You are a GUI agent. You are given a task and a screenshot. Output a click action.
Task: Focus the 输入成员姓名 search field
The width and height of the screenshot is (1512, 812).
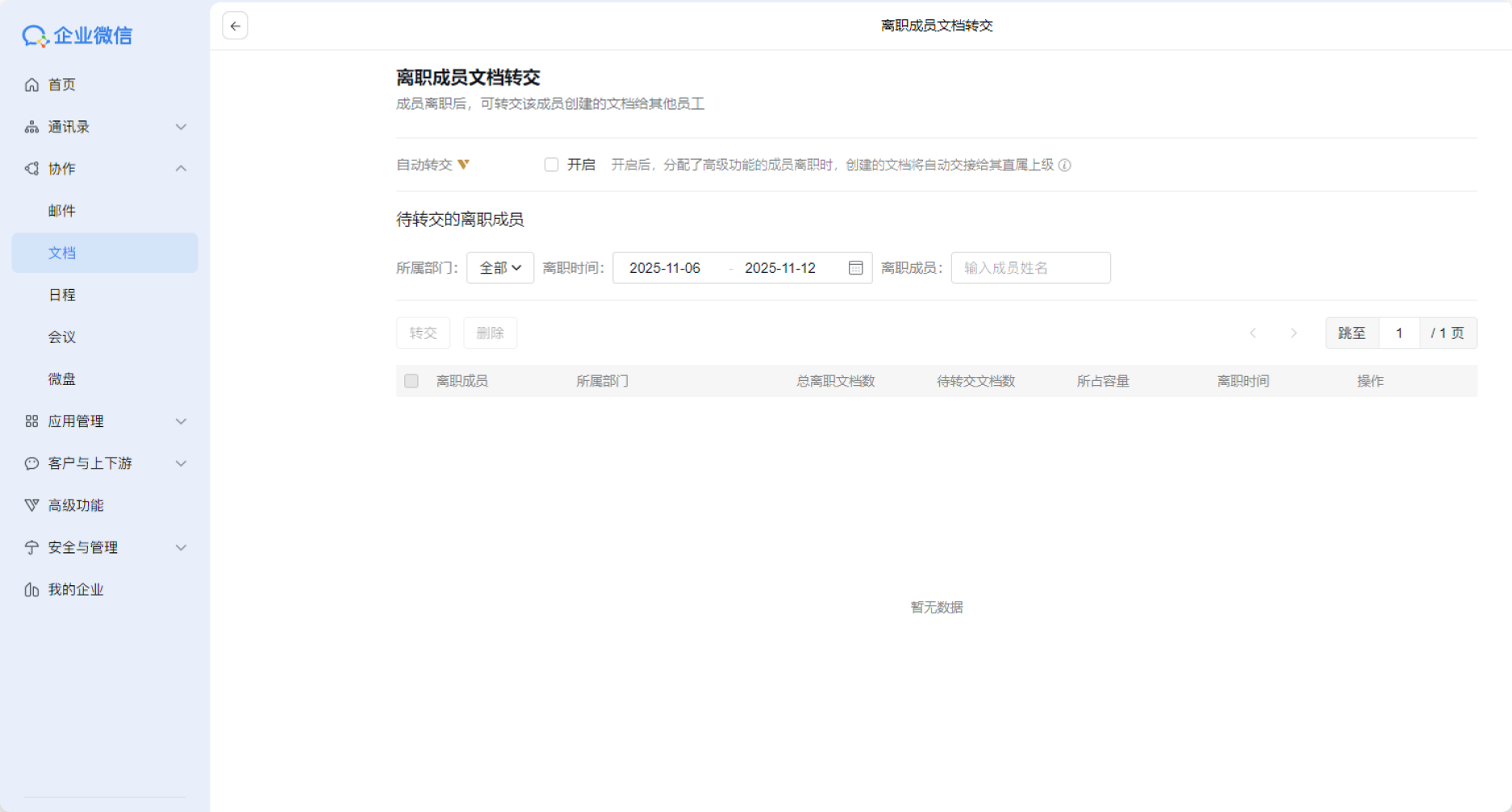coord(1030,268)
